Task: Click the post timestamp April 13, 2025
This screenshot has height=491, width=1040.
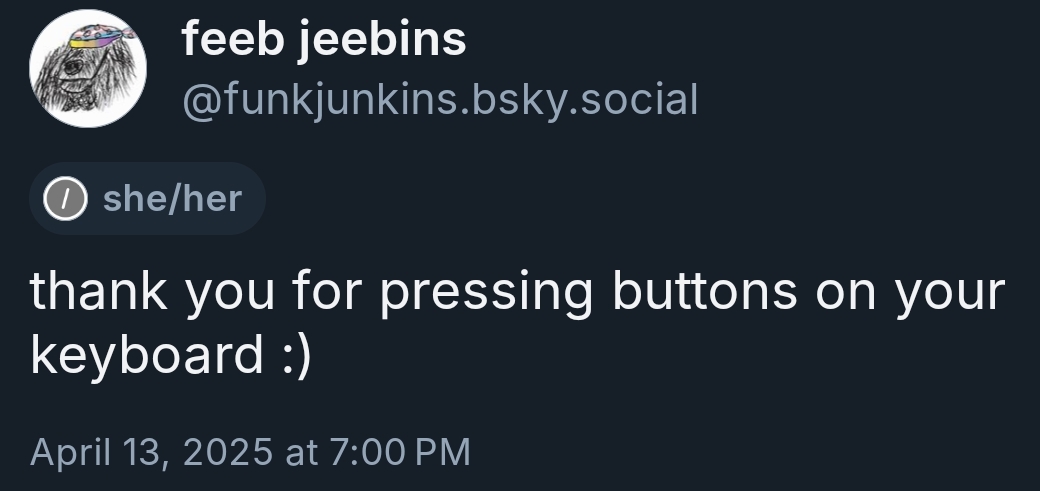Action: 249,450
